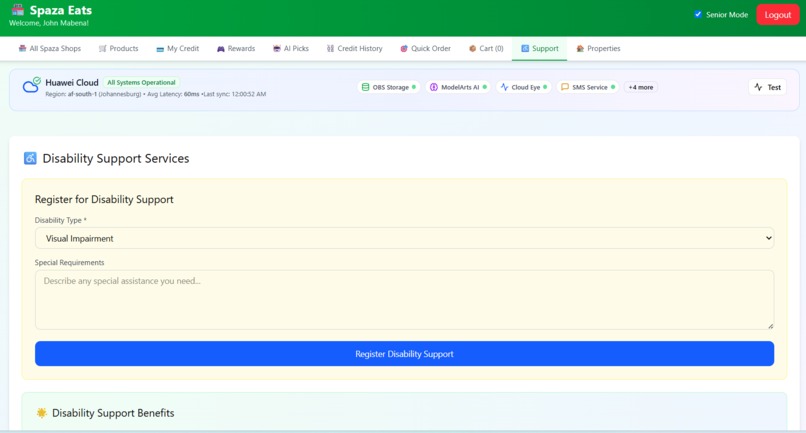The width and height of the screenshot is (806, 433).
Task: Click the shopping cart icon beside Products
Action: tap(102, 48)
